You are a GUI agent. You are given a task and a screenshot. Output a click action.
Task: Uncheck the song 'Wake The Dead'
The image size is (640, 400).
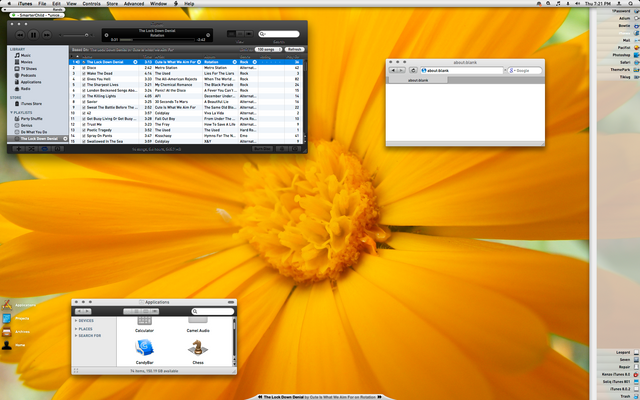click(x=82, y=73)
